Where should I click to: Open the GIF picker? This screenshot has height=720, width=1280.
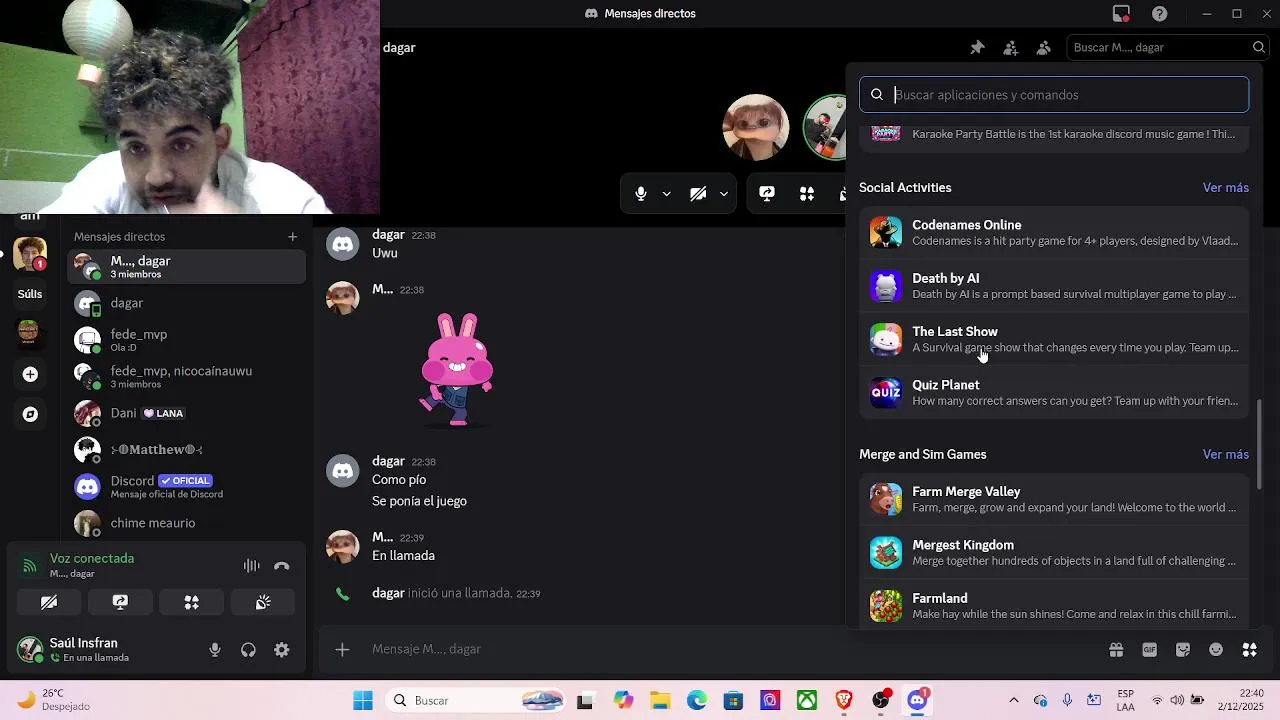tap(1149, 650)
